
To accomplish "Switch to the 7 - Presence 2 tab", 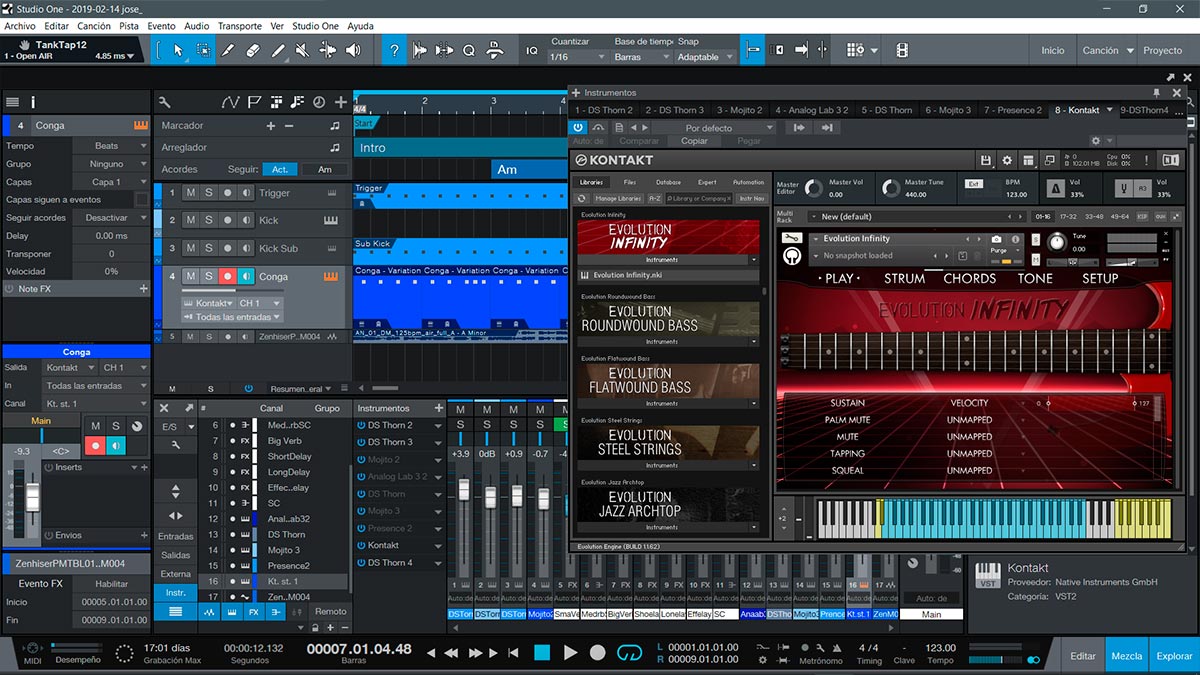I will click(1012, 110).
